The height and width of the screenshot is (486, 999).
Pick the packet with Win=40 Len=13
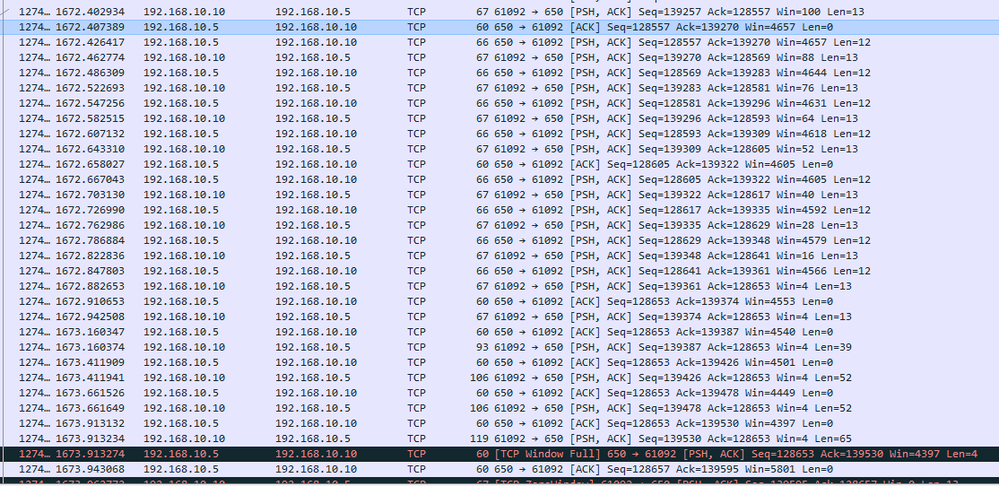point(500,195)
